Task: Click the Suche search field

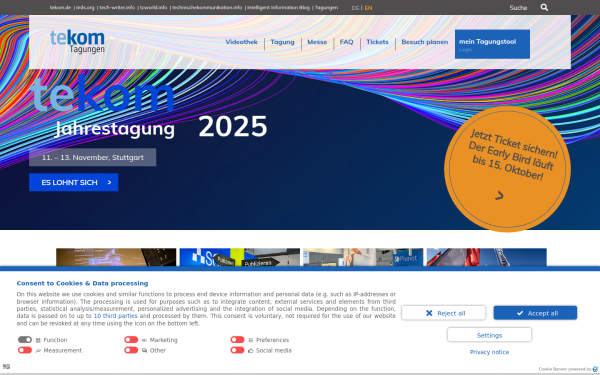Action: [x=518, y=8]
